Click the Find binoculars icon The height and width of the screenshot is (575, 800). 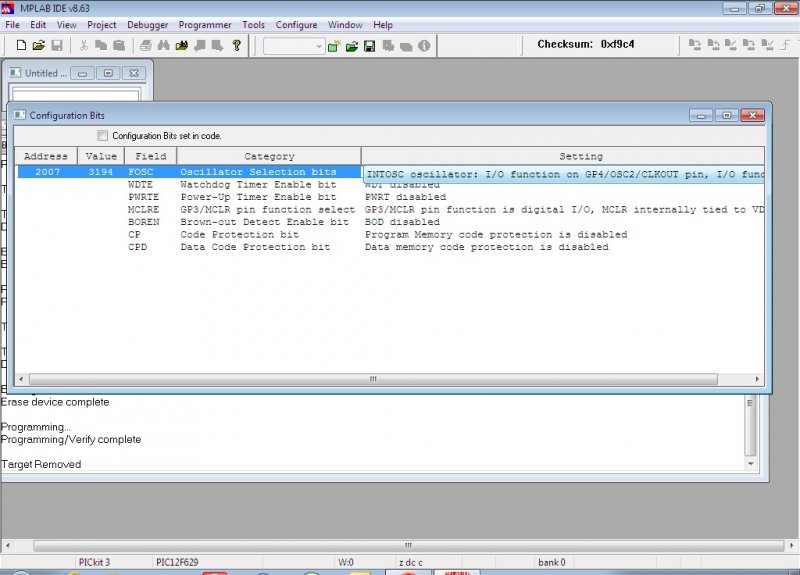coord(163,45)
